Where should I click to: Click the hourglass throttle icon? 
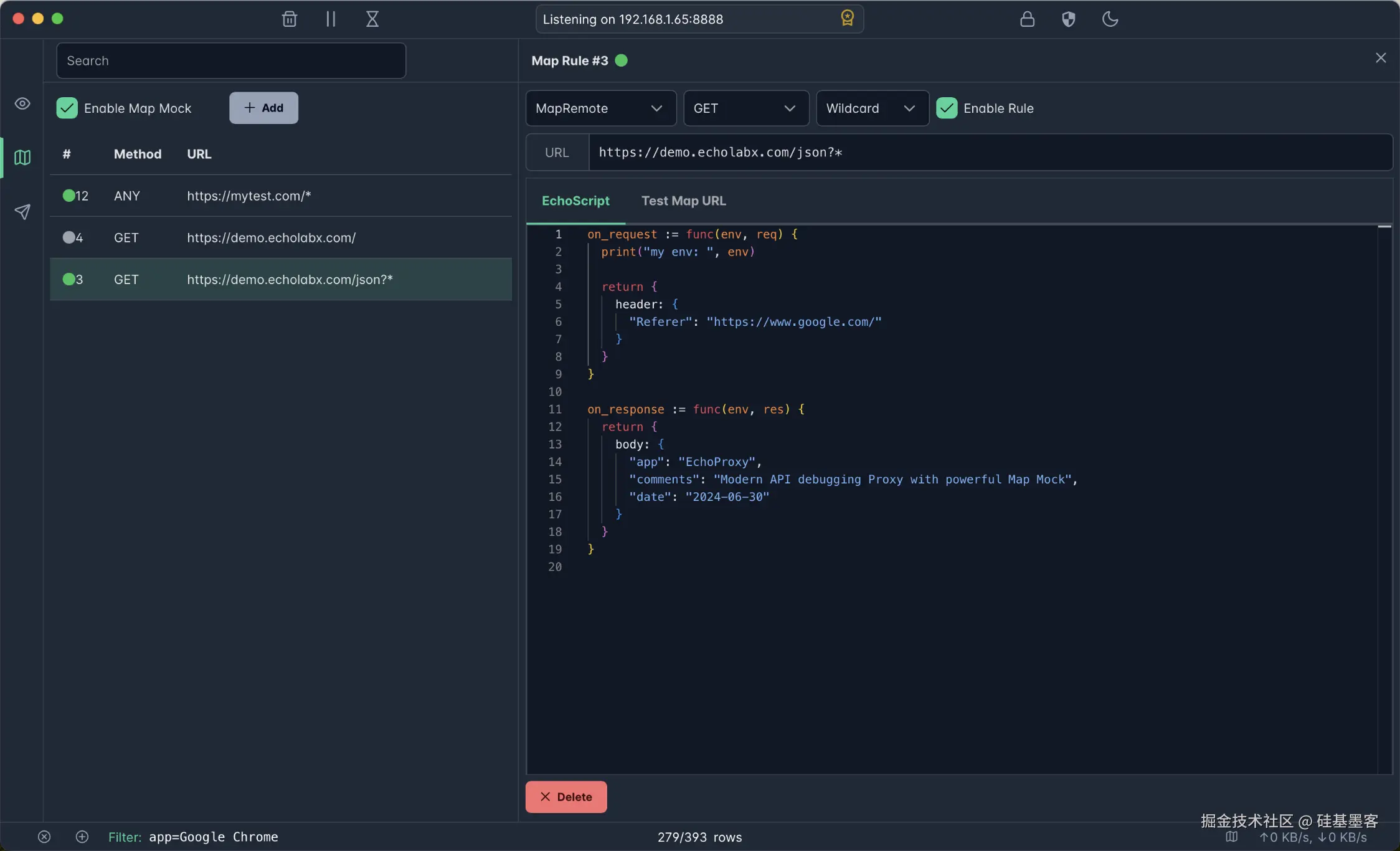tap(372, 19)
